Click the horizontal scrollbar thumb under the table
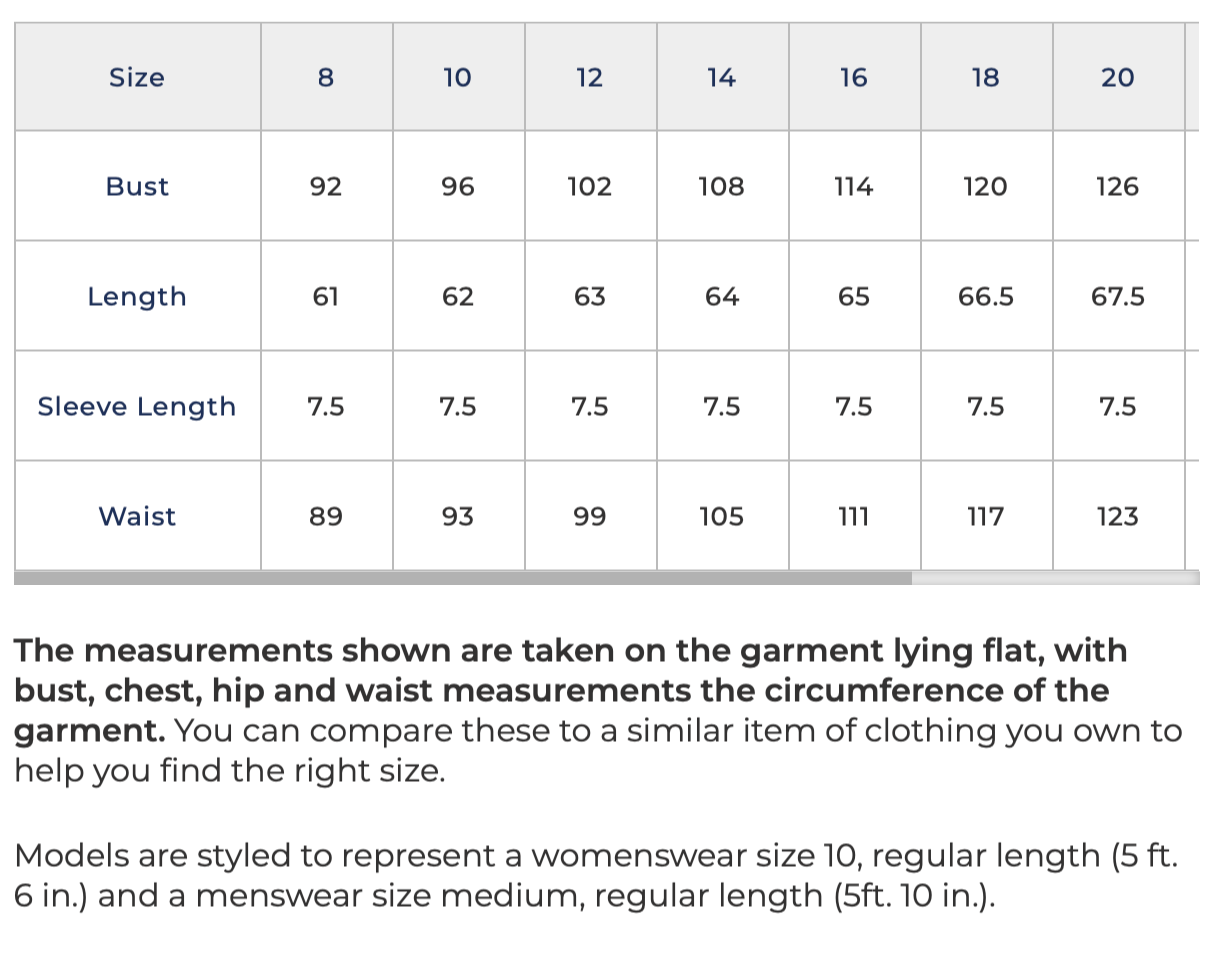The width and height of the screenshot is (1224, 970). click(x=463, y=578)
